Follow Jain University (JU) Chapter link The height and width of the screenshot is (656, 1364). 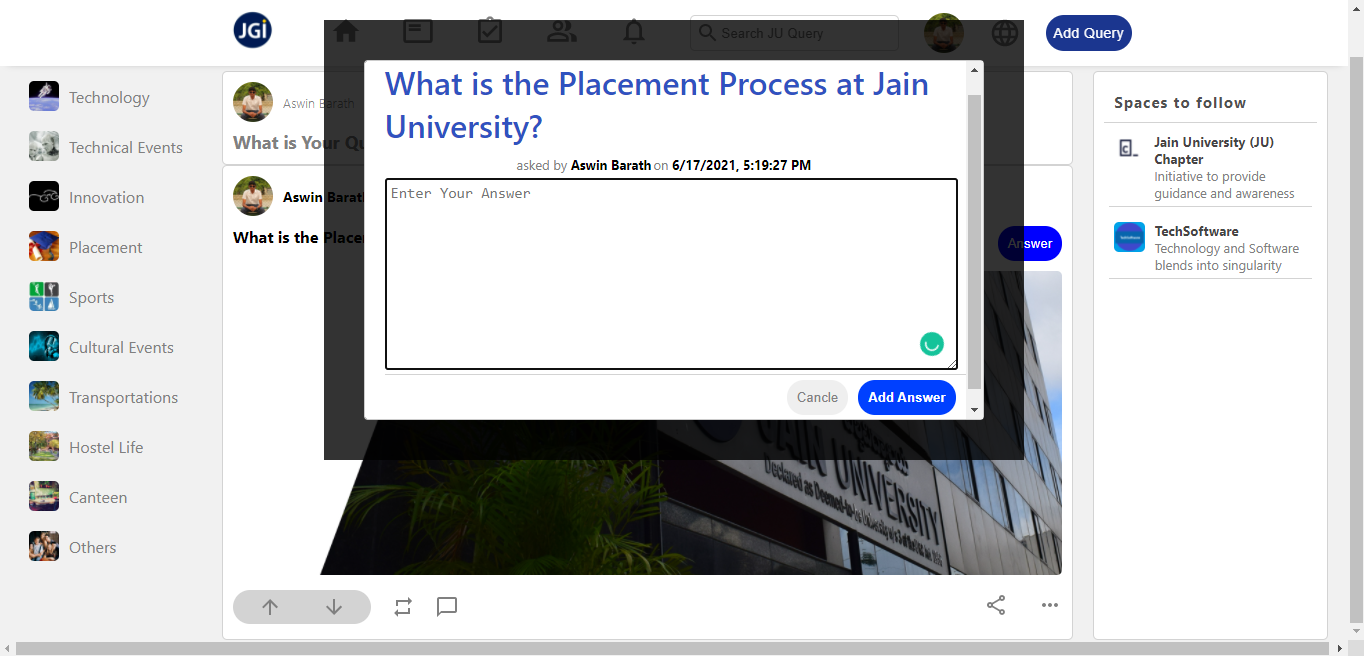(x=1214, y=151)
